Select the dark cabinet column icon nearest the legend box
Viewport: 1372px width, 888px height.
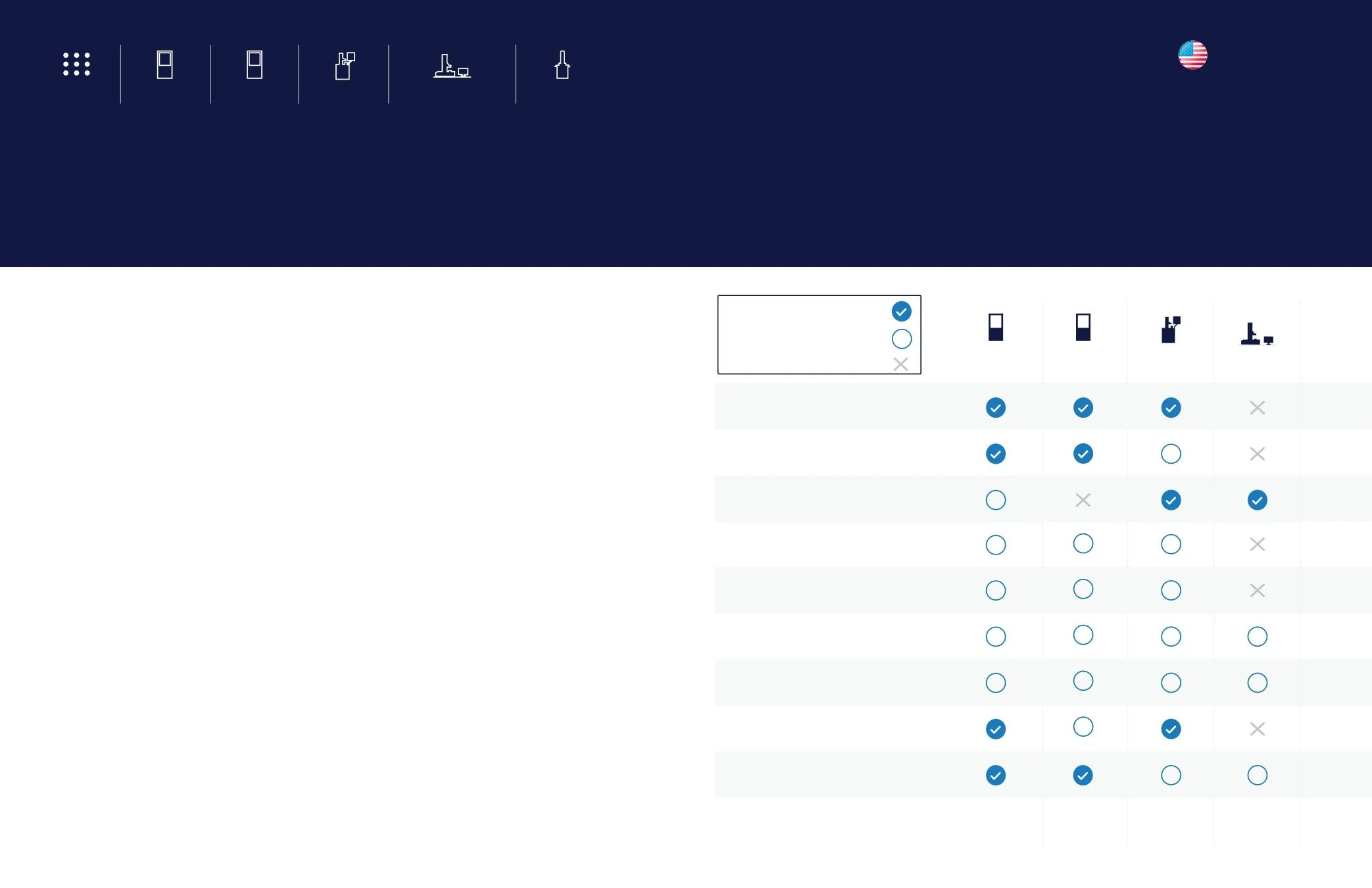point(996,327)
